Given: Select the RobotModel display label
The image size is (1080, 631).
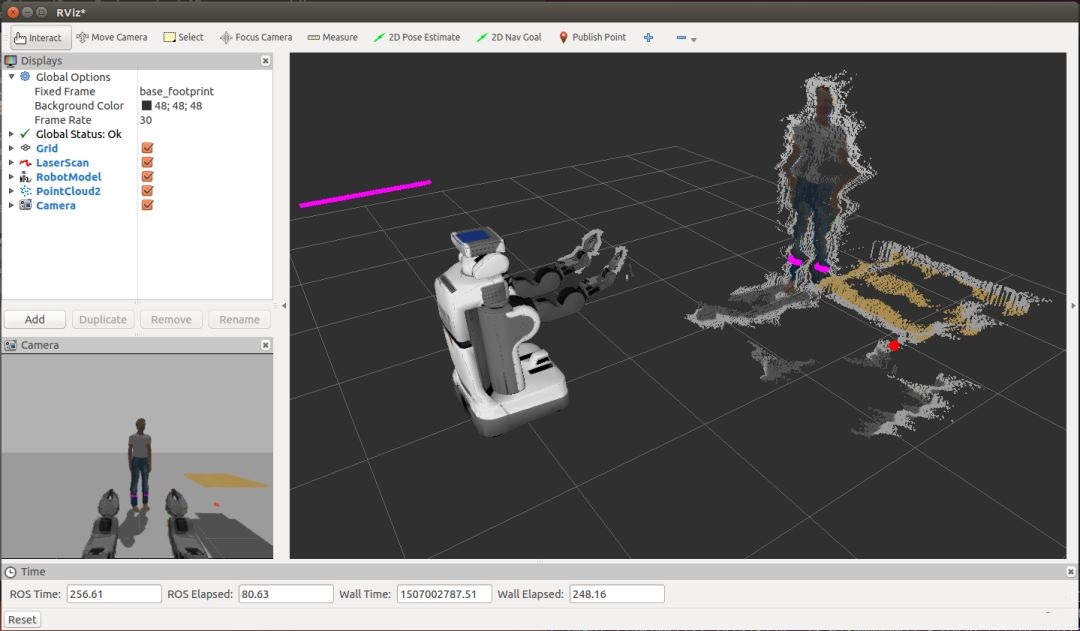Looking at the screenshot, I should [68, 177].
